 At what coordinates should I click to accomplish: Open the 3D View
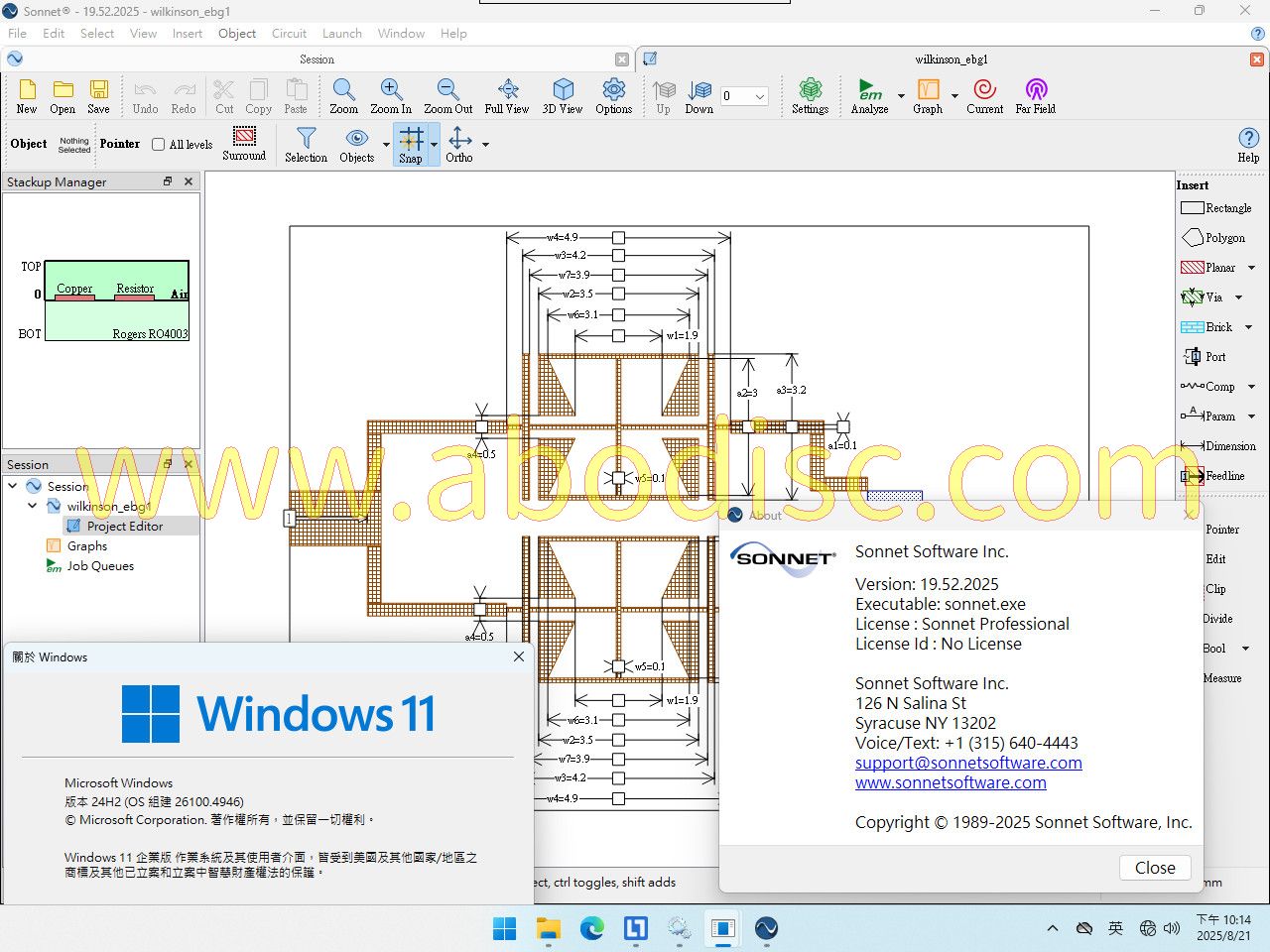[563, 96]
